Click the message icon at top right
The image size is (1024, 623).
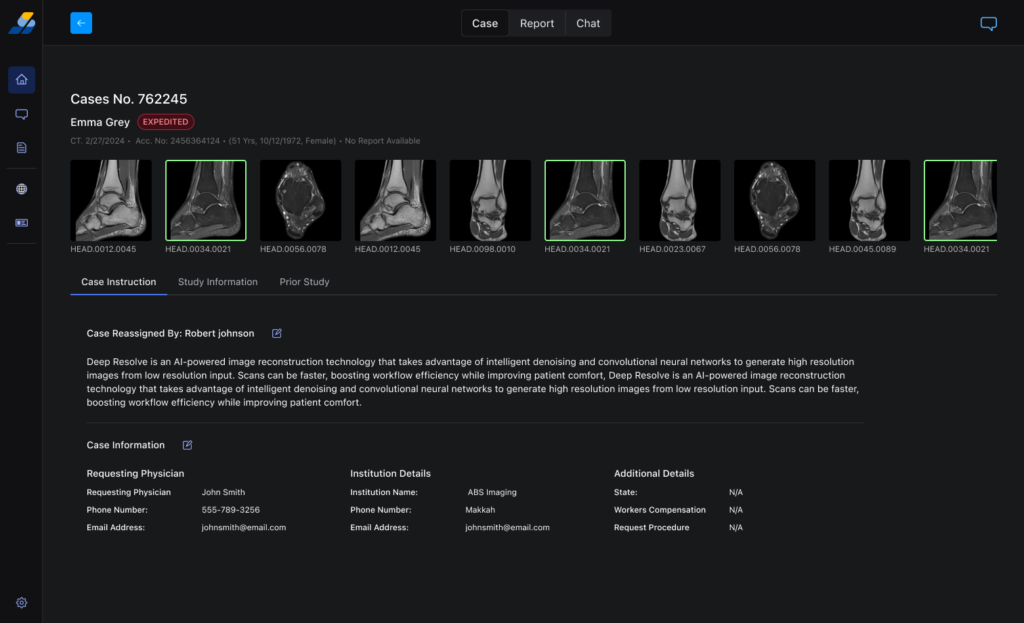[x=988, y=24]
